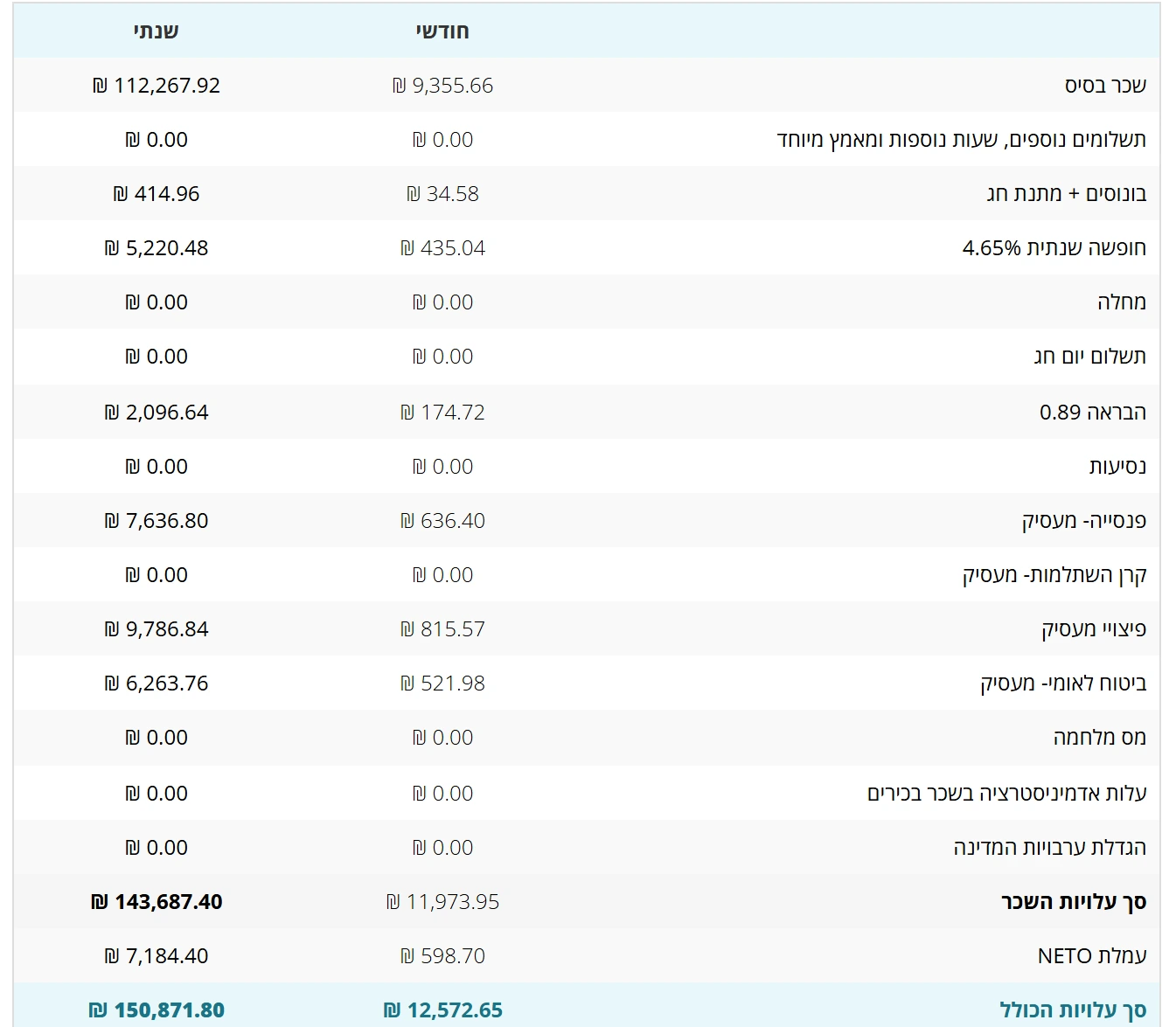Click the 'מס מלחמה' row label
Screen dimensions: 1176x1027
point(1100,738)
